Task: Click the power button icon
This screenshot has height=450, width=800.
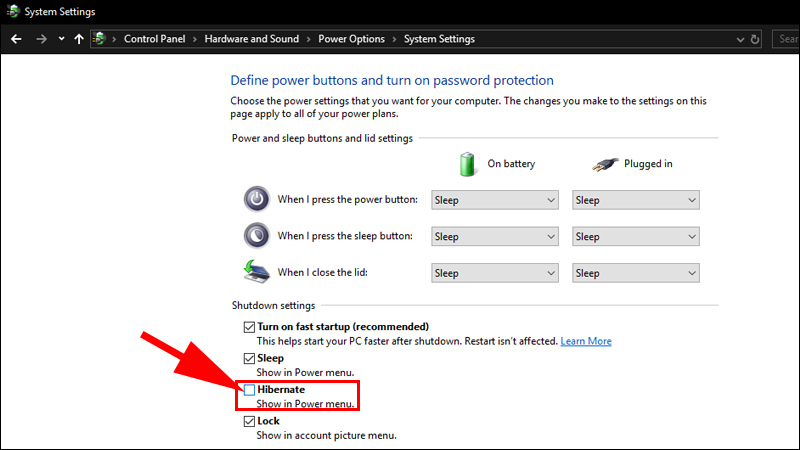Action: [x=257, y=199]
